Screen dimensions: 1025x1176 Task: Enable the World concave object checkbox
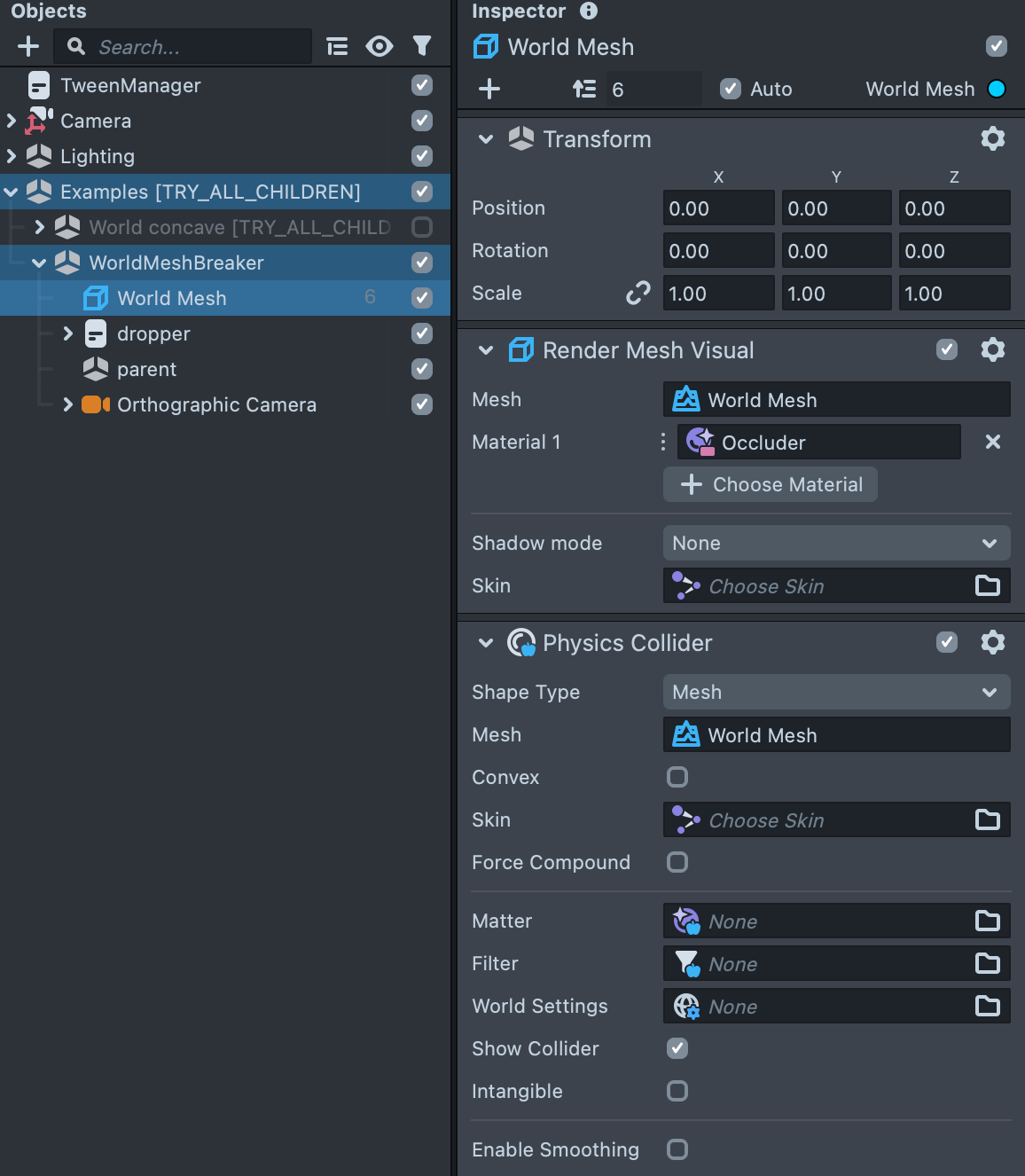pyautogui.click(x=422, y=227)
